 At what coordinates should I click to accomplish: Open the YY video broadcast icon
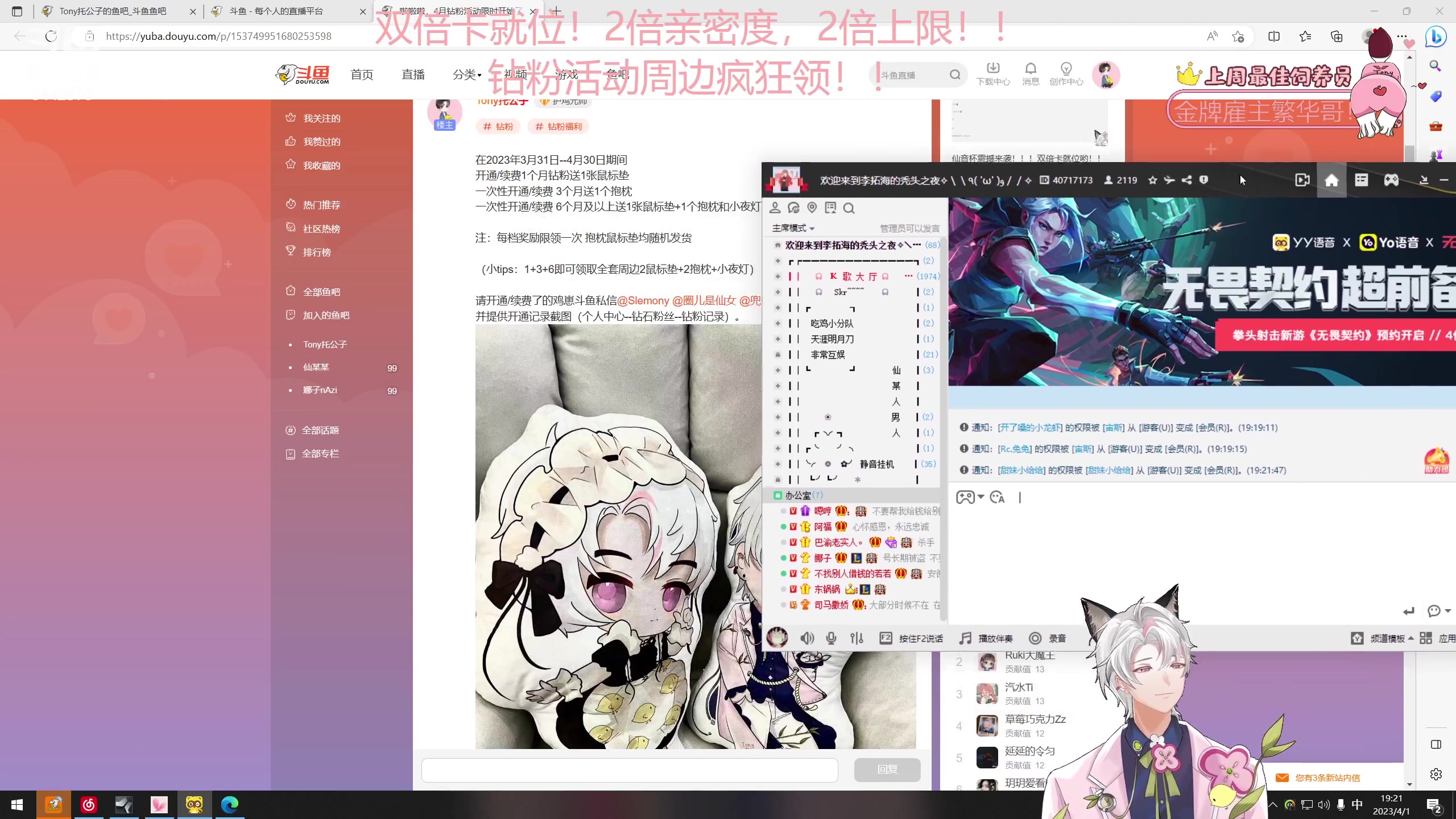click(1302, 180)
